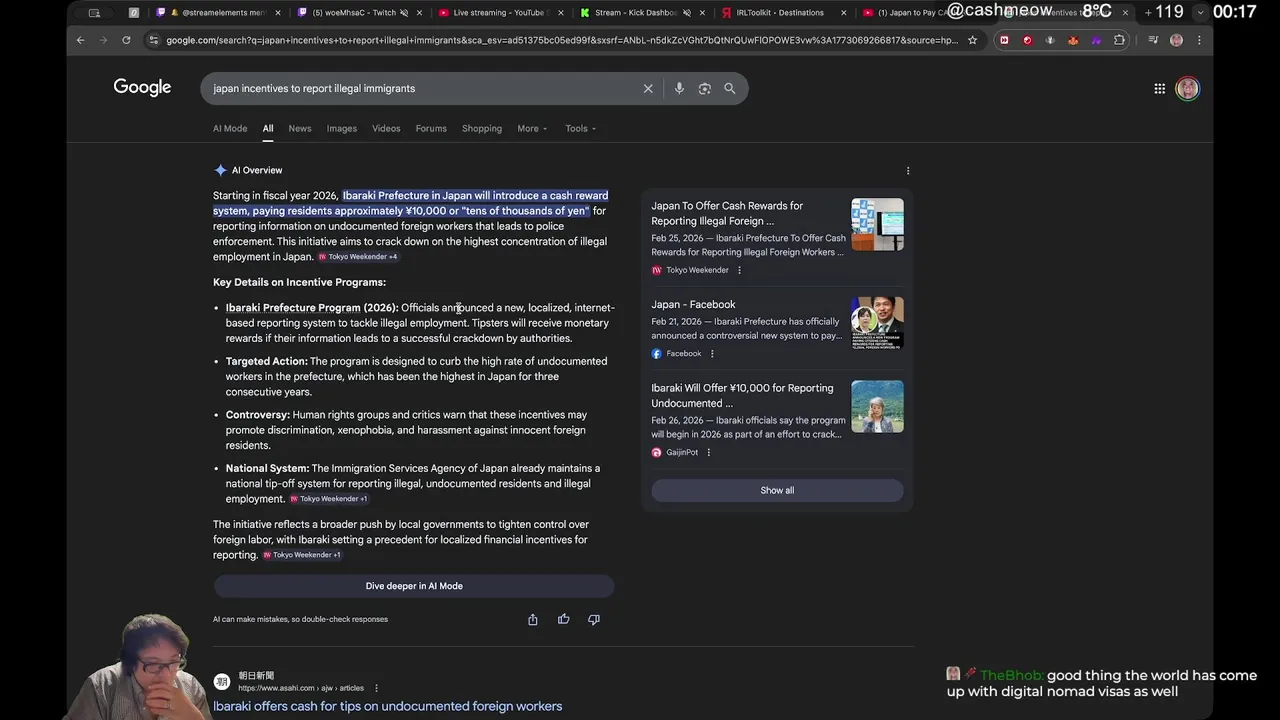Click asahi.com favicon beside result
This screenshot has height=720, width=1280.
pos(222,682)
